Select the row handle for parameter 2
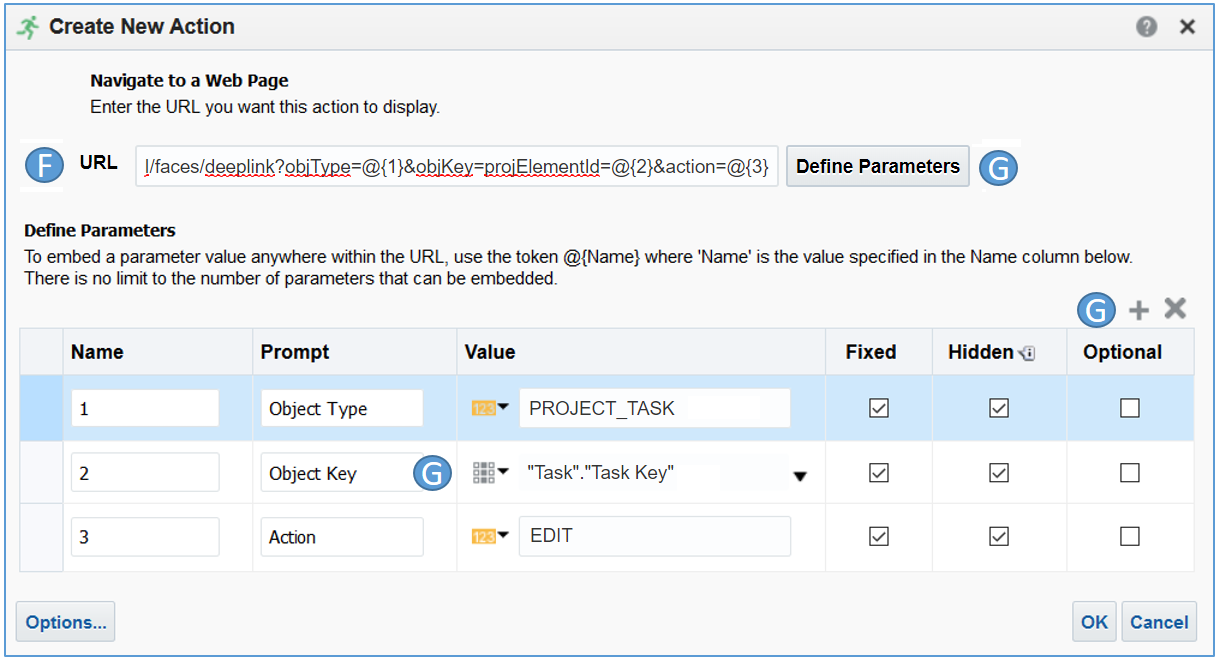The image size is (1217, 663). [41, 473]
